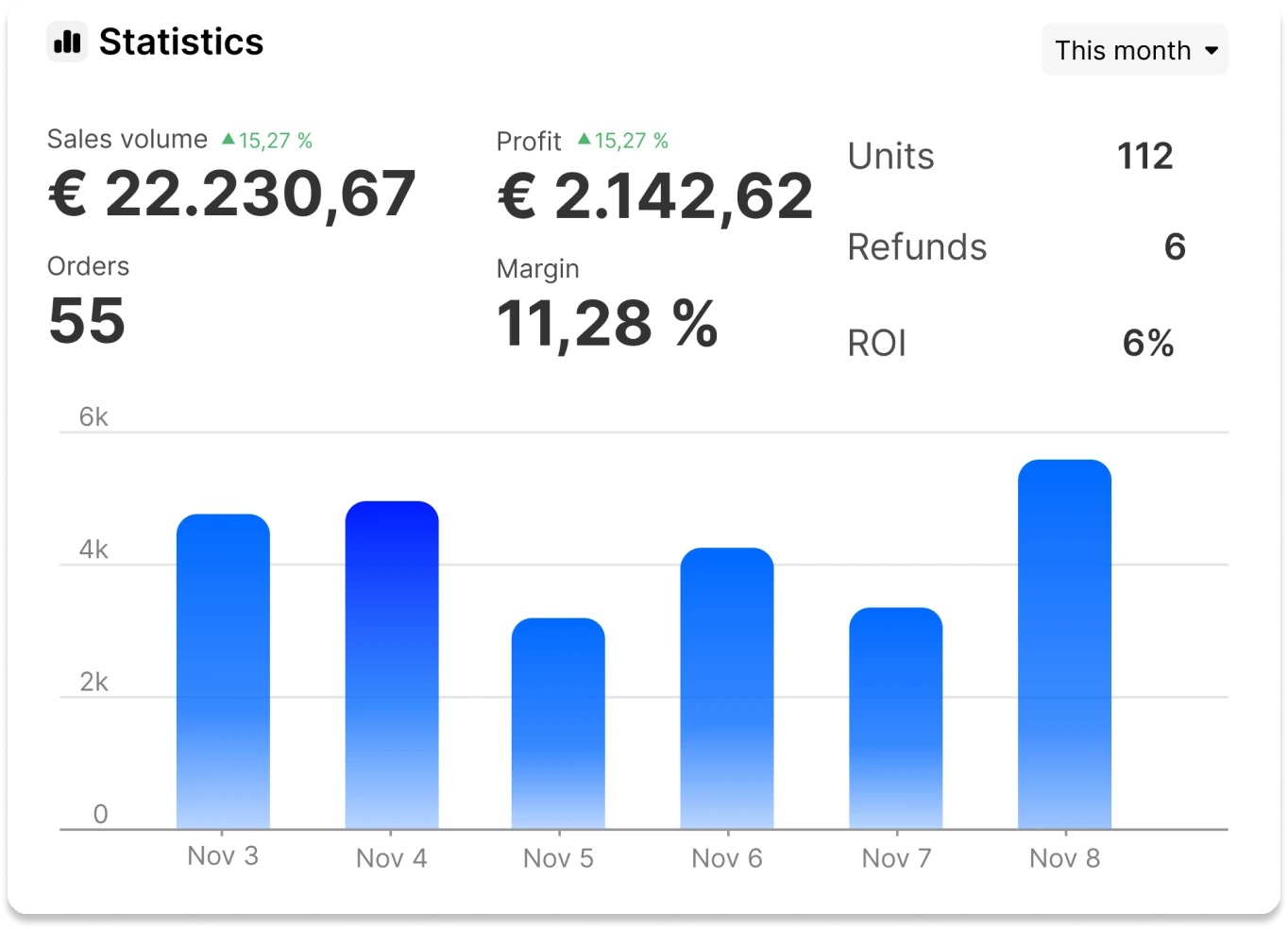Viewport: 1288px width, 929px height.
Task: Click the green up arrow beside Sales volume
Action: (x=227, y=138)
